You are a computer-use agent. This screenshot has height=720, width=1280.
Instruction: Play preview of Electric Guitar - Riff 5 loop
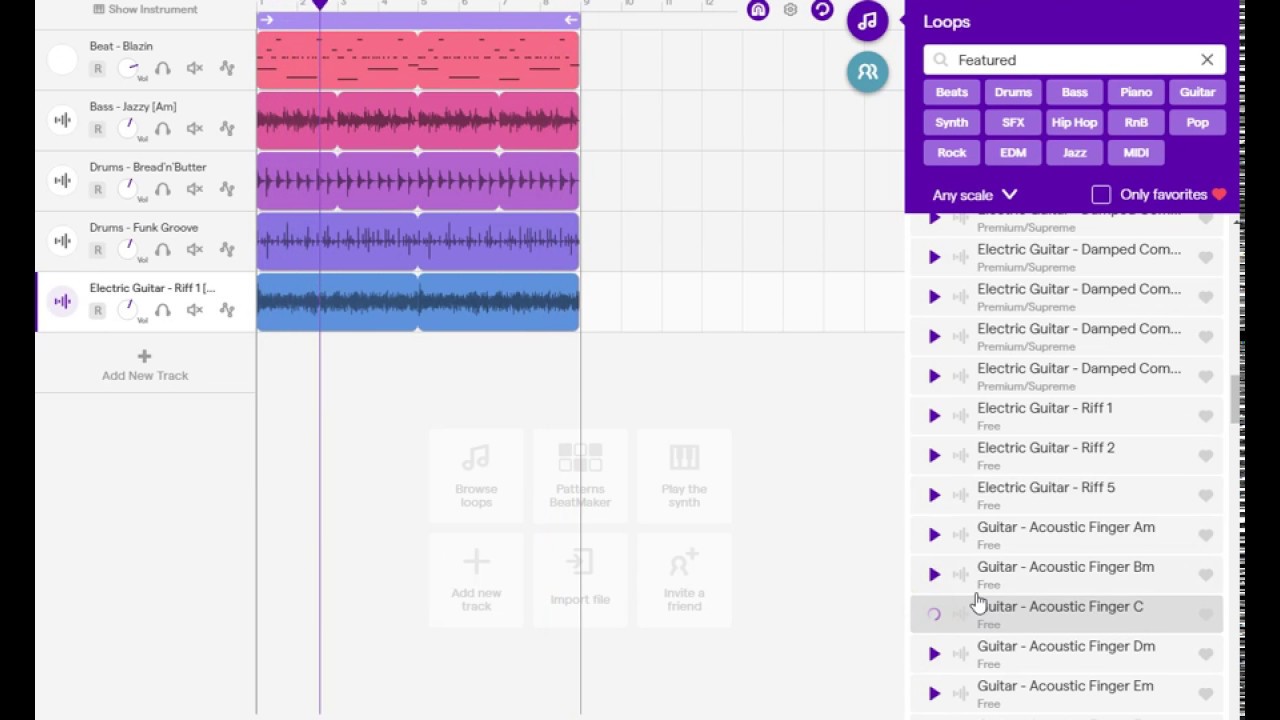pos(934,495)
